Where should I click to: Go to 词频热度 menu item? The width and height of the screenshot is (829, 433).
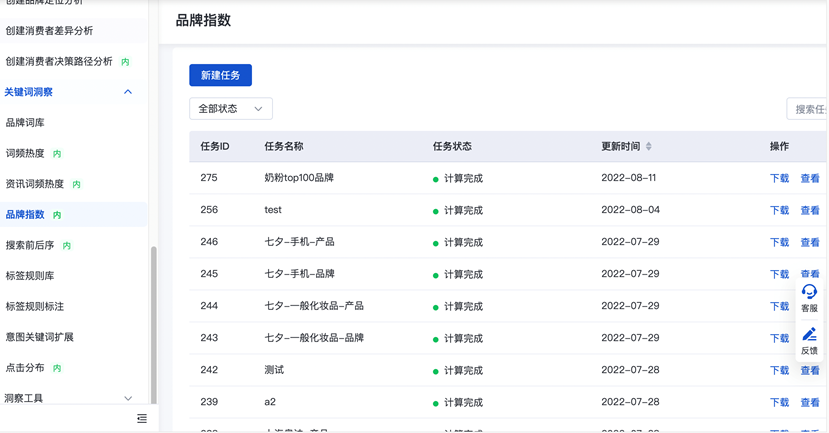(25, 154)
